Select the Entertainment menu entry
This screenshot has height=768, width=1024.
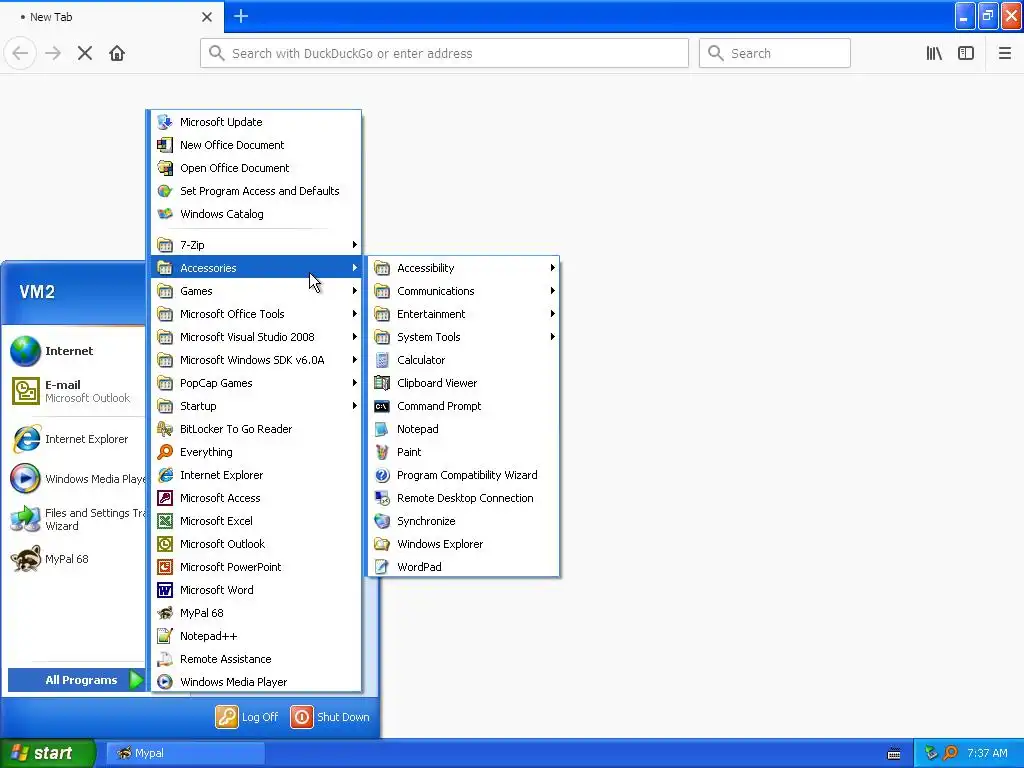[464, 314]
